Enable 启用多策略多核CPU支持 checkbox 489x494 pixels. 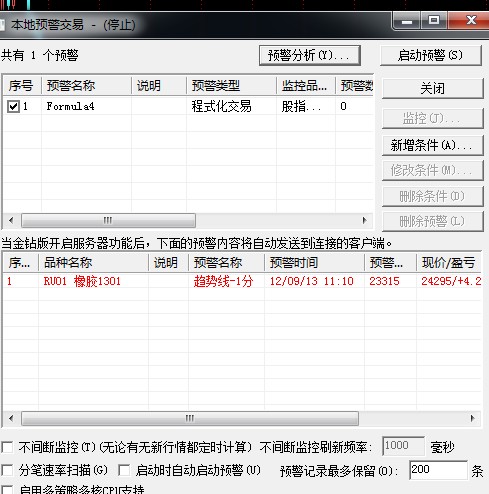pyautogui.click(x=7, y=490)
